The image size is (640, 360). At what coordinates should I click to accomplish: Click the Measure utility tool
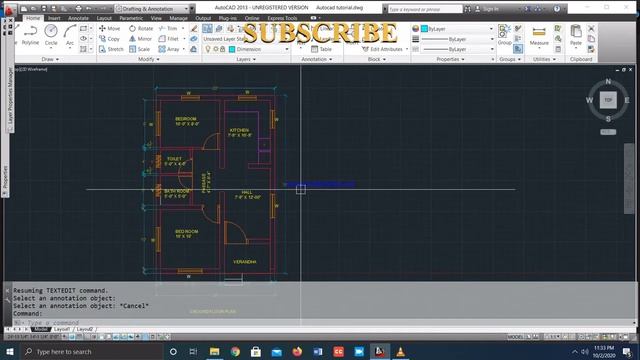539,36
